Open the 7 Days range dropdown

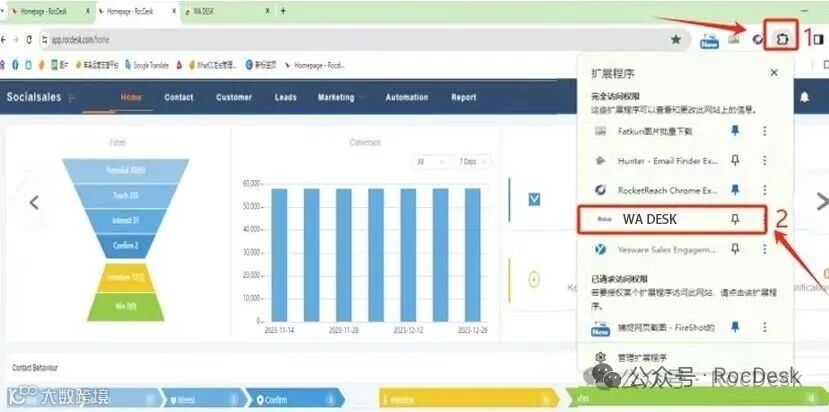471,162
